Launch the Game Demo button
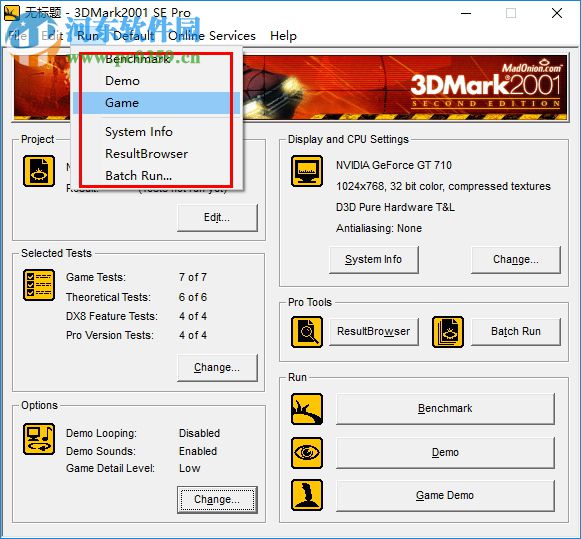The height and width of the screenshot is (539, 581). [x=445, y=496]
